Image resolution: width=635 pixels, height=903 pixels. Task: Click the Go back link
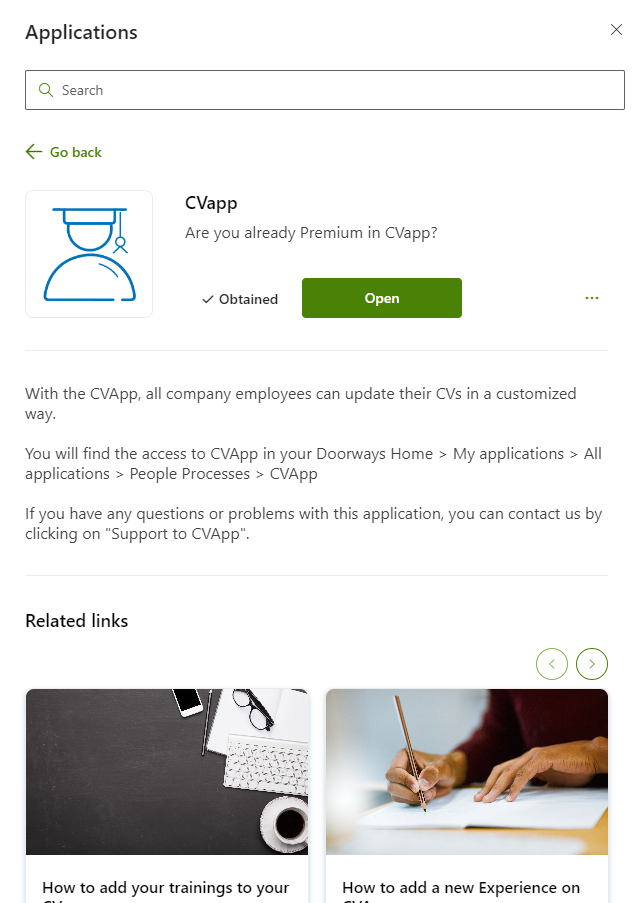[x=64, y=152]
